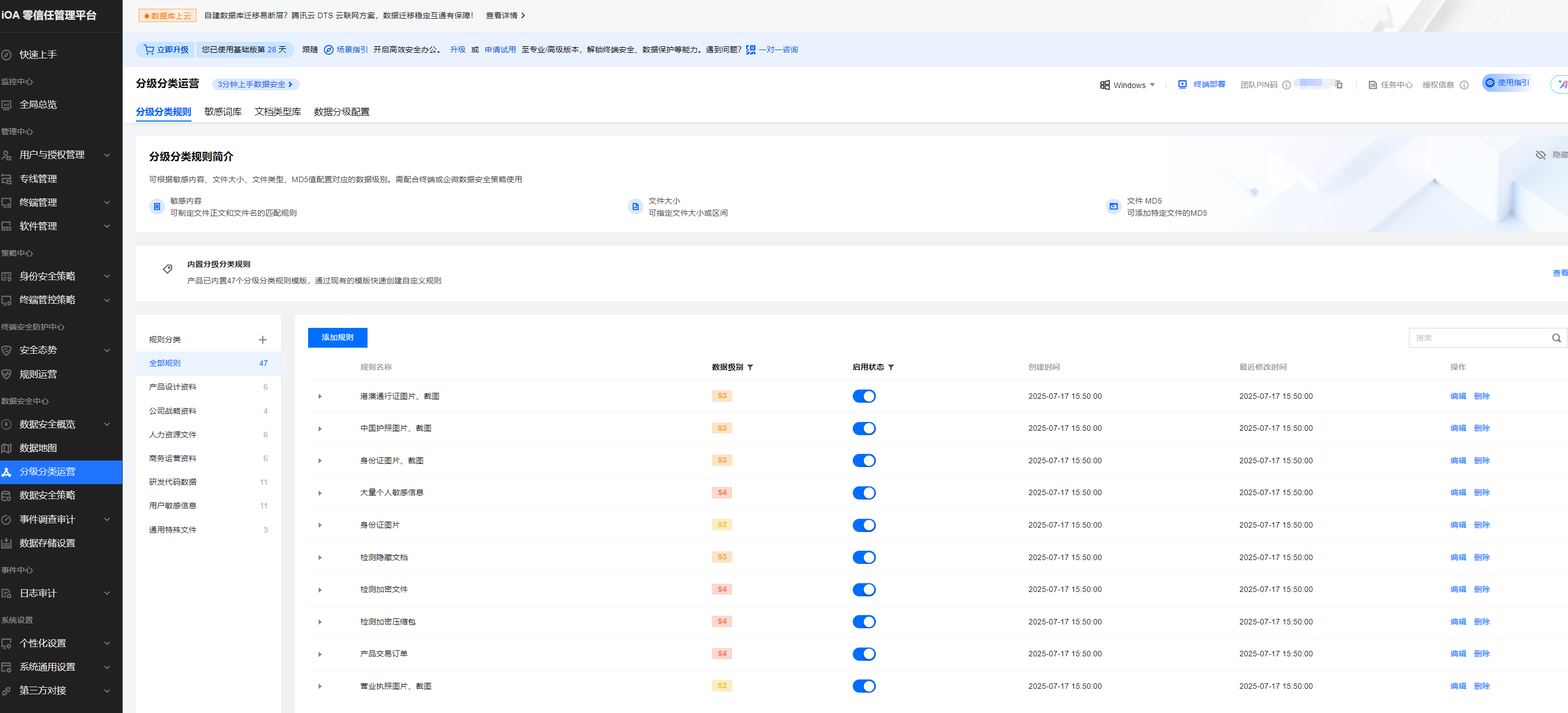The width and height of the screenshot is (1568, 713).
Task: Click the 授权信息 info icon
Action: [x=1464, y=85]
